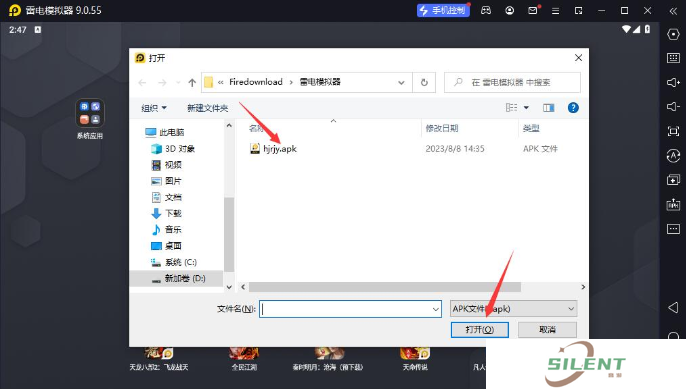Image resolution: width=686 pixels, height=389 pixels.
Task: Select 图片 folder in navigation tree
Action: (x=166, y=181)
